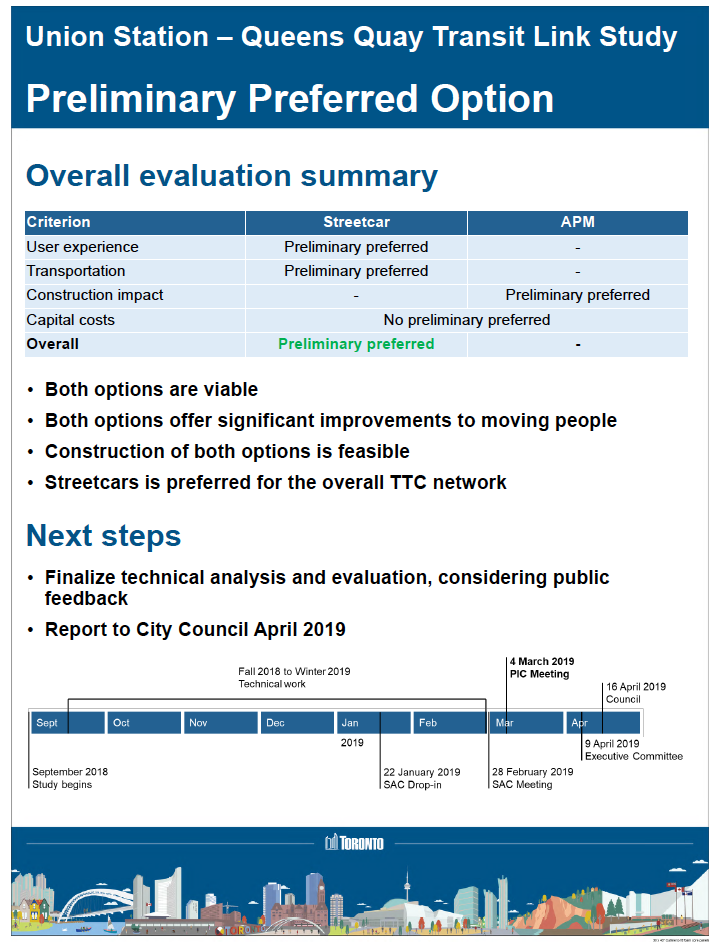The height and width of the screenshot is (948, 714).
Task: Click the 'Preliminary Preferred Option' title
Action: point(290,99)
